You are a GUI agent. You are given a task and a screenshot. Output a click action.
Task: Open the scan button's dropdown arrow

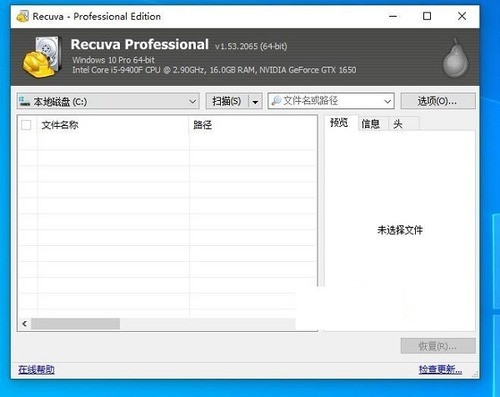(x=255, y=101)
